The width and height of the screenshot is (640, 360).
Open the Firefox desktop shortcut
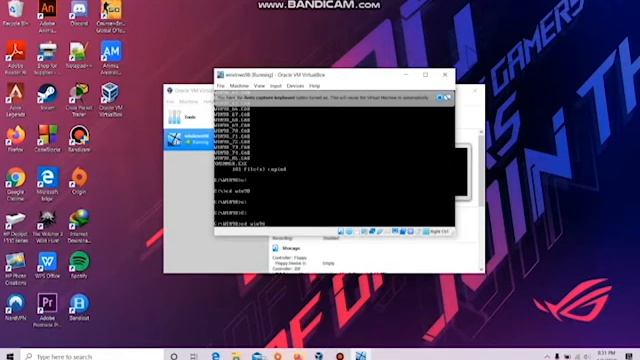(16, 139)
